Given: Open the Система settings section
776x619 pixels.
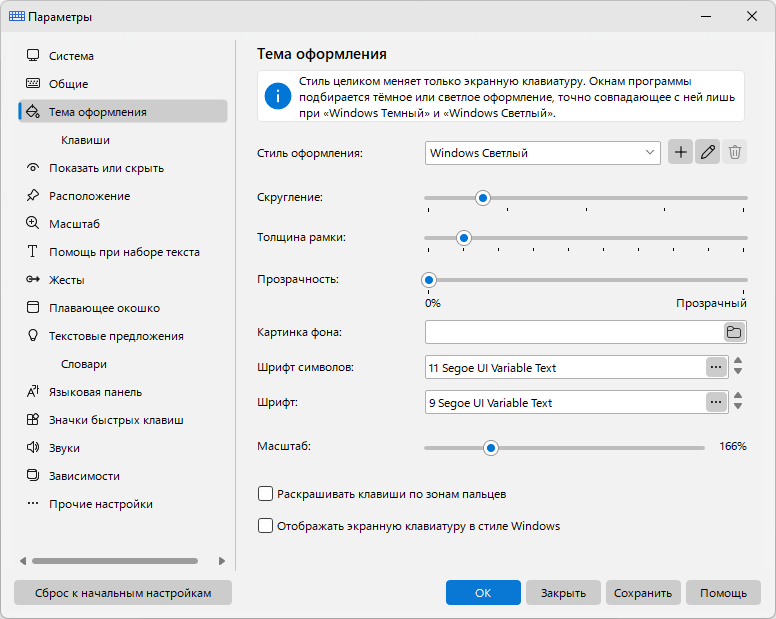Looking at the screenshot, I should (x=123, y=56).
